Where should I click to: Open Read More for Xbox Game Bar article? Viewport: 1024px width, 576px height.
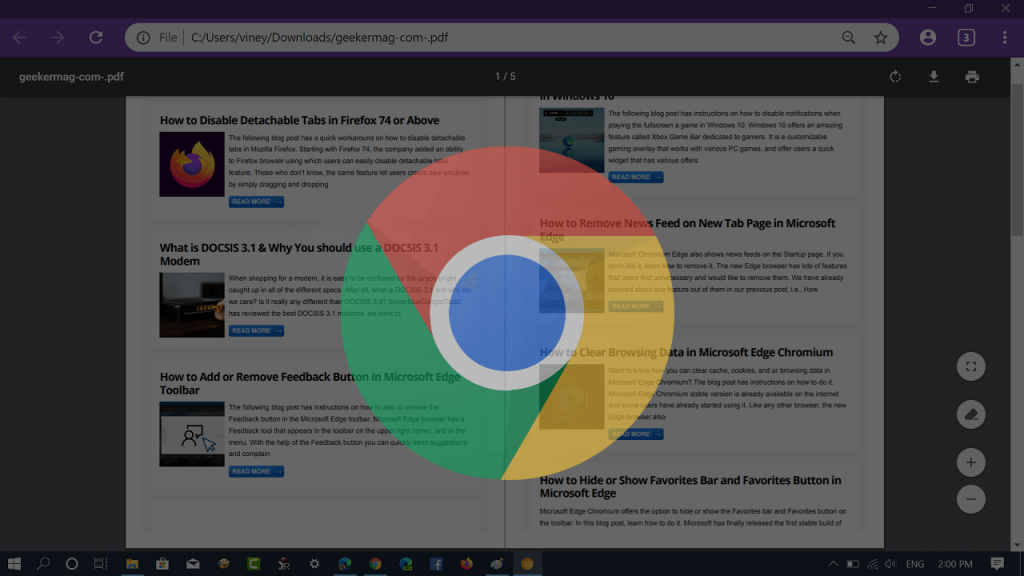(636, 177)
